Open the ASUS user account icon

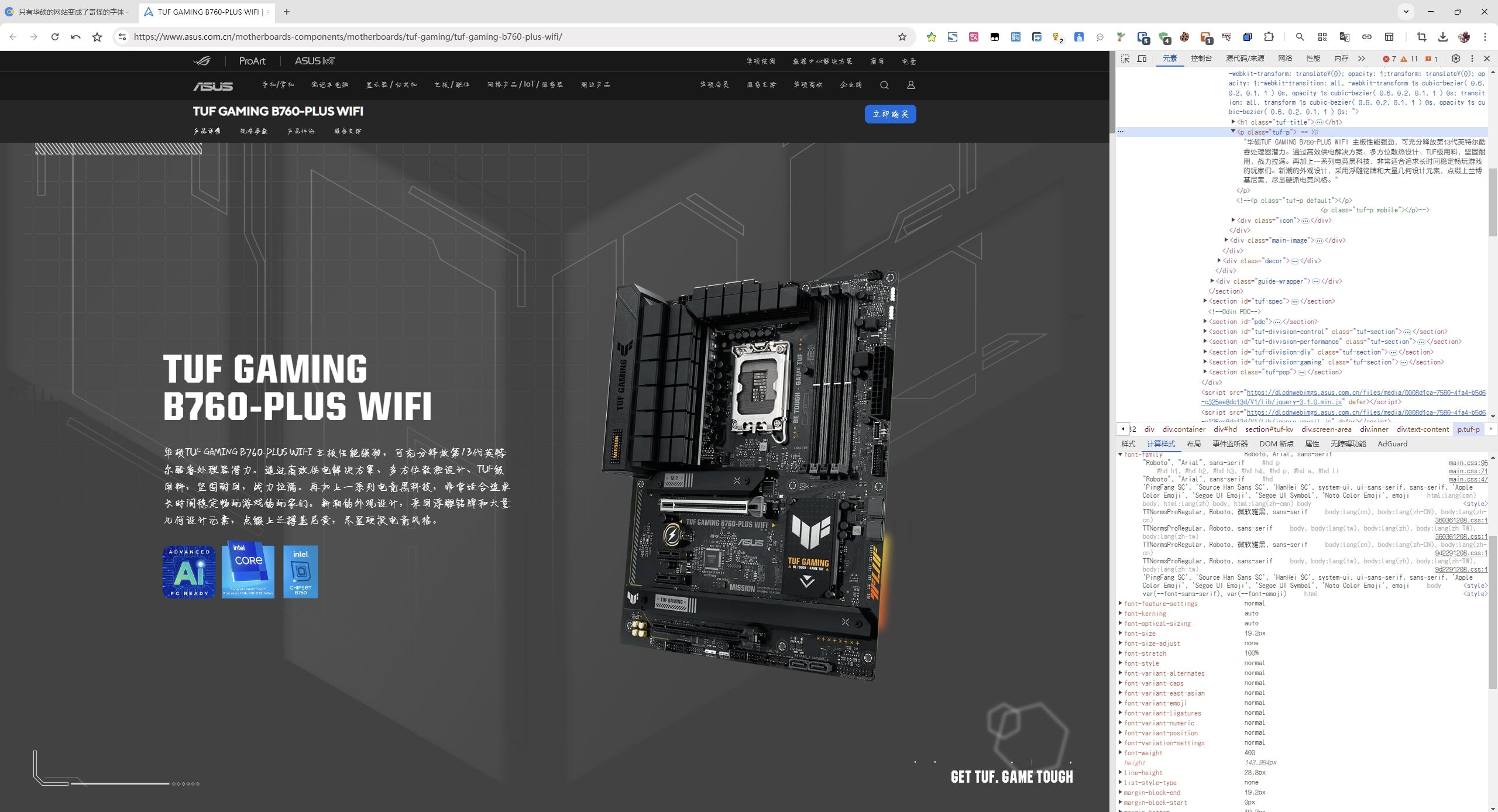(x=911, y=85)
